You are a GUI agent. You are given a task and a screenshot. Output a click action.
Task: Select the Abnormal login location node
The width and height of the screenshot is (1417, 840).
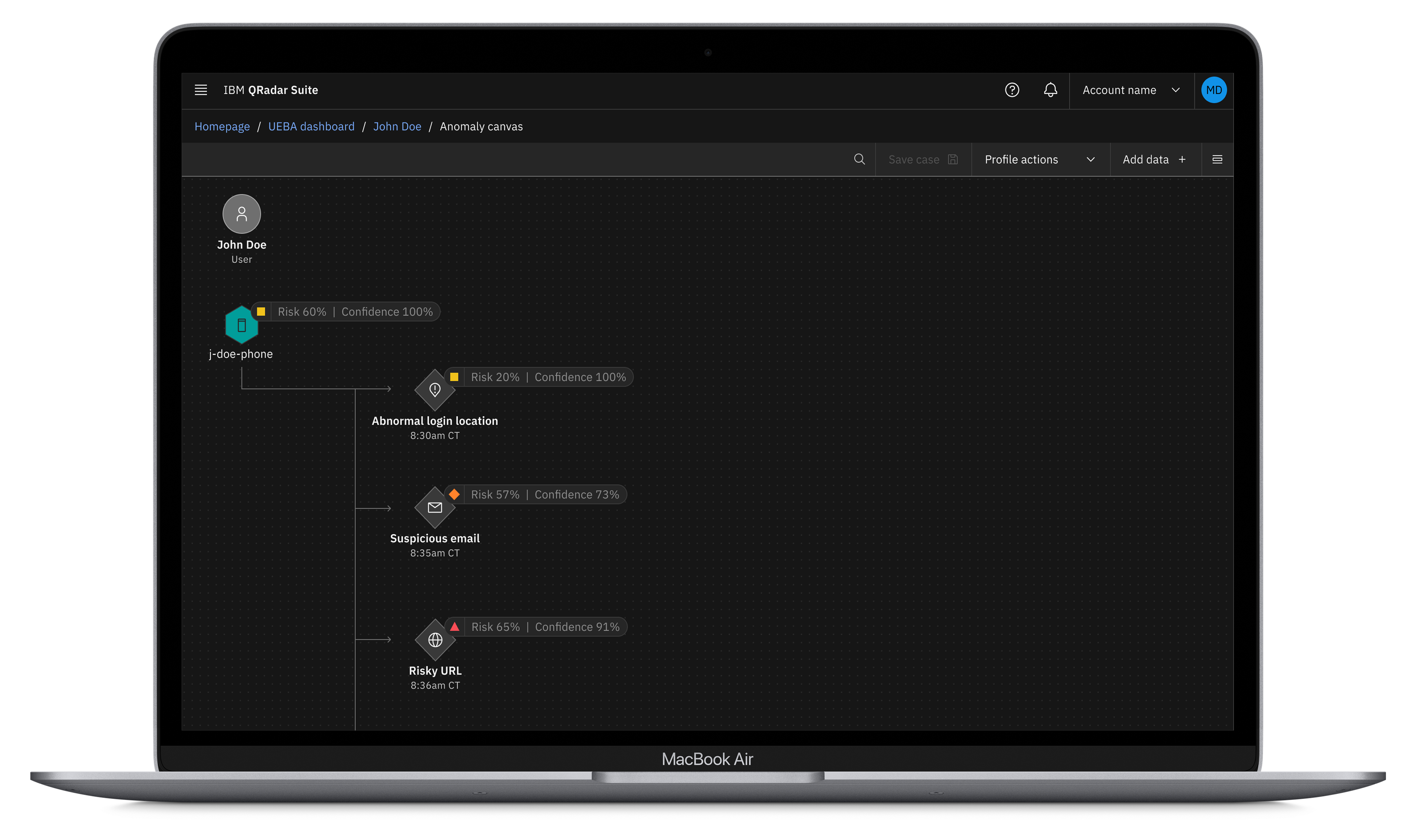[435, 390]
